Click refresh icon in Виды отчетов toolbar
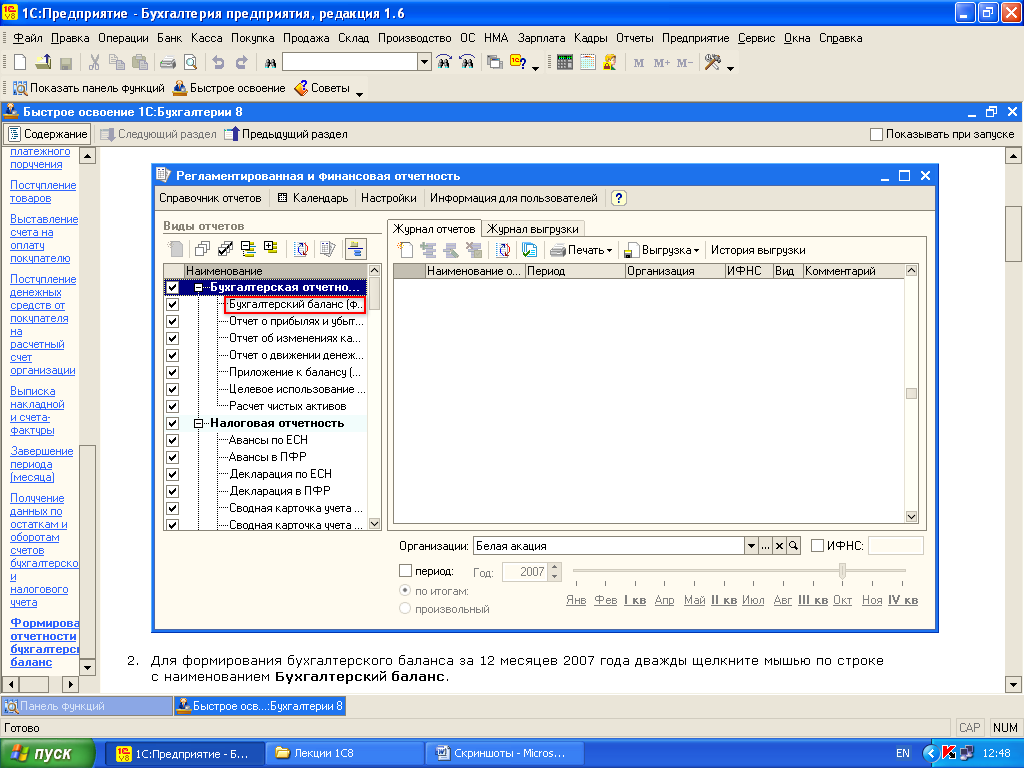 click(x=301, y=249)
